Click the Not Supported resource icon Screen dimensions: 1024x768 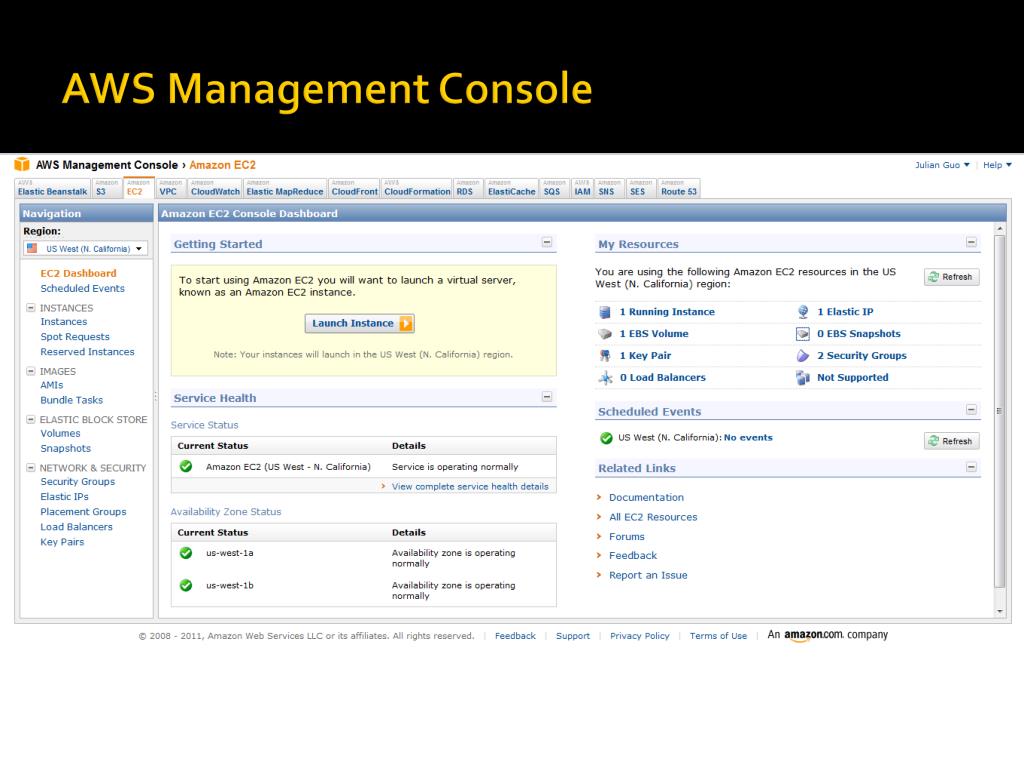pos(803,377)
